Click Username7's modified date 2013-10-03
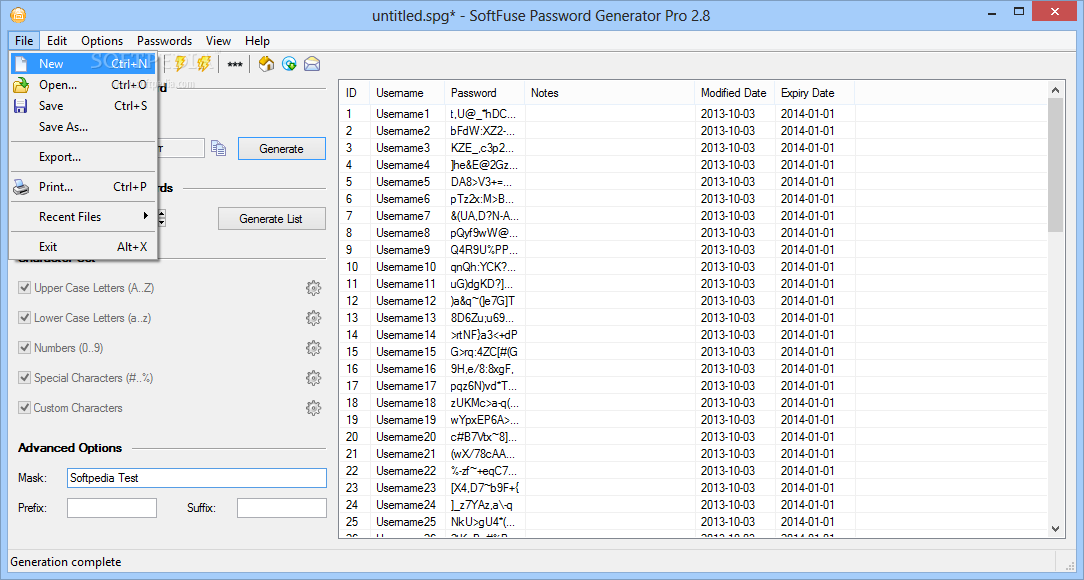Image resolution: width=1084 pixels, height=580 pixels. click(727, 216)
